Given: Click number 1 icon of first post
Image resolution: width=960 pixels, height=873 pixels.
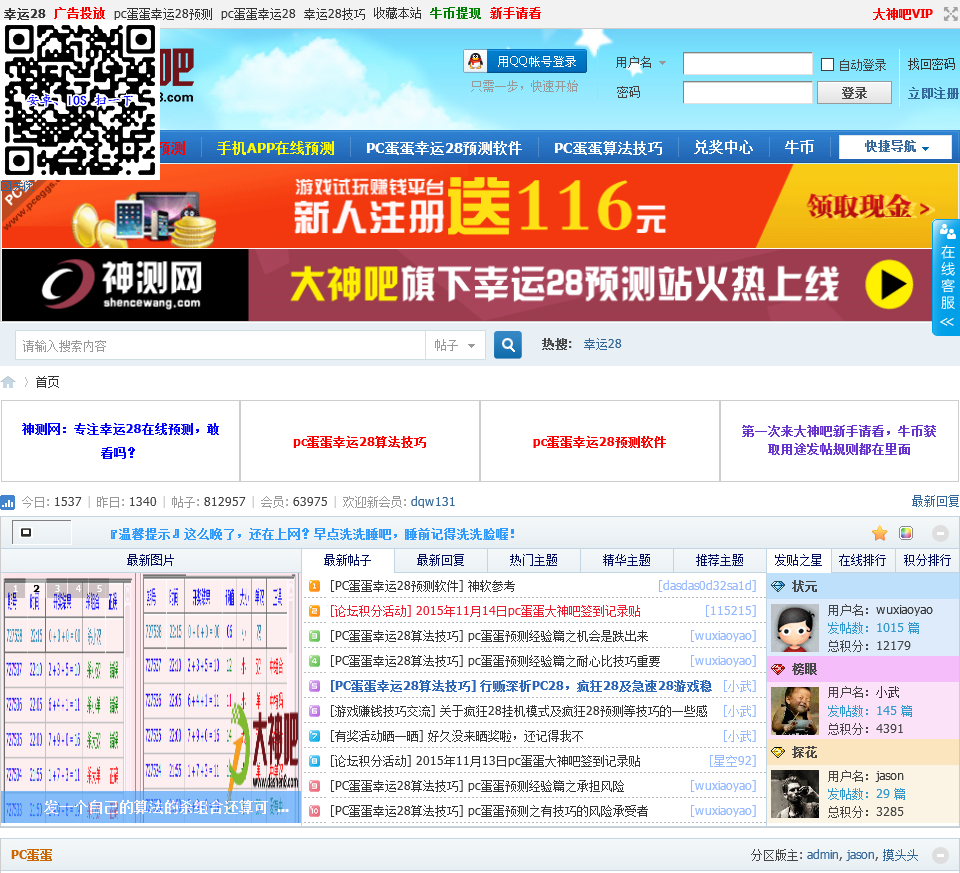Looking at the screenshot, I should click(314, 586).
